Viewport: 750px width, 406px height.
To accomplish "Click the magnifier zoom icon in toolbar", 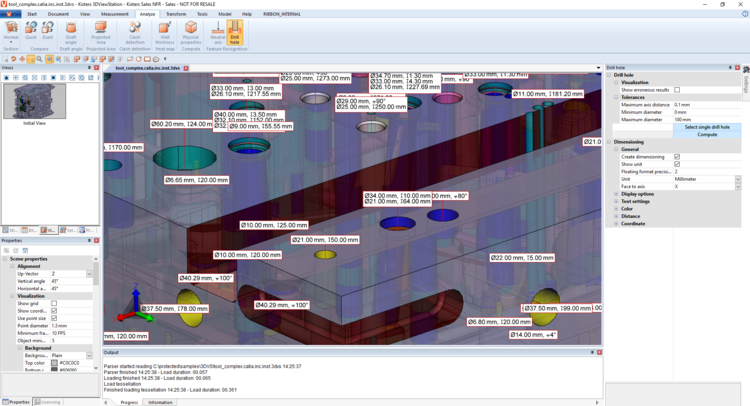I will 39,59.
